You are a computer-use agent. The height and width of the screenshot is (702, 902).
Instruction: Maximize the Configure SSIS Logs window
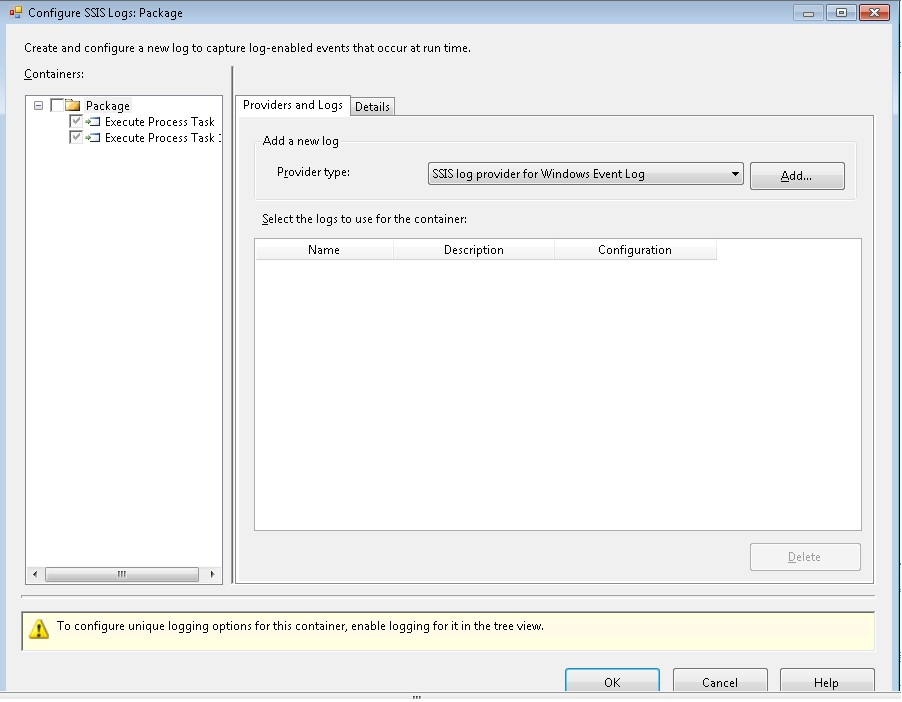coord(841,13)
